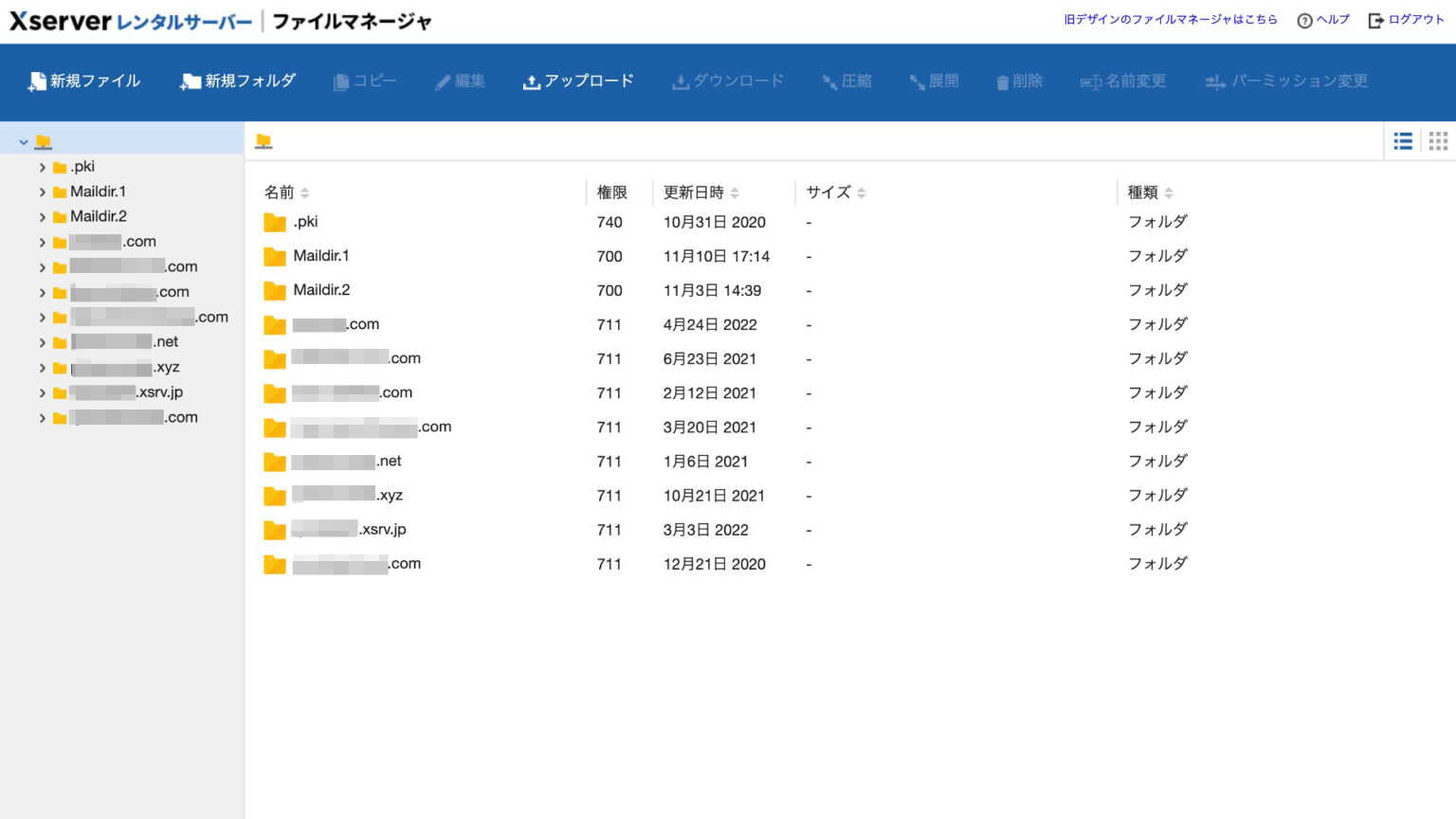Expand the Maildir.1 folder in sidebar
The width and height of the screenshot is (1456, 819).
42,191
